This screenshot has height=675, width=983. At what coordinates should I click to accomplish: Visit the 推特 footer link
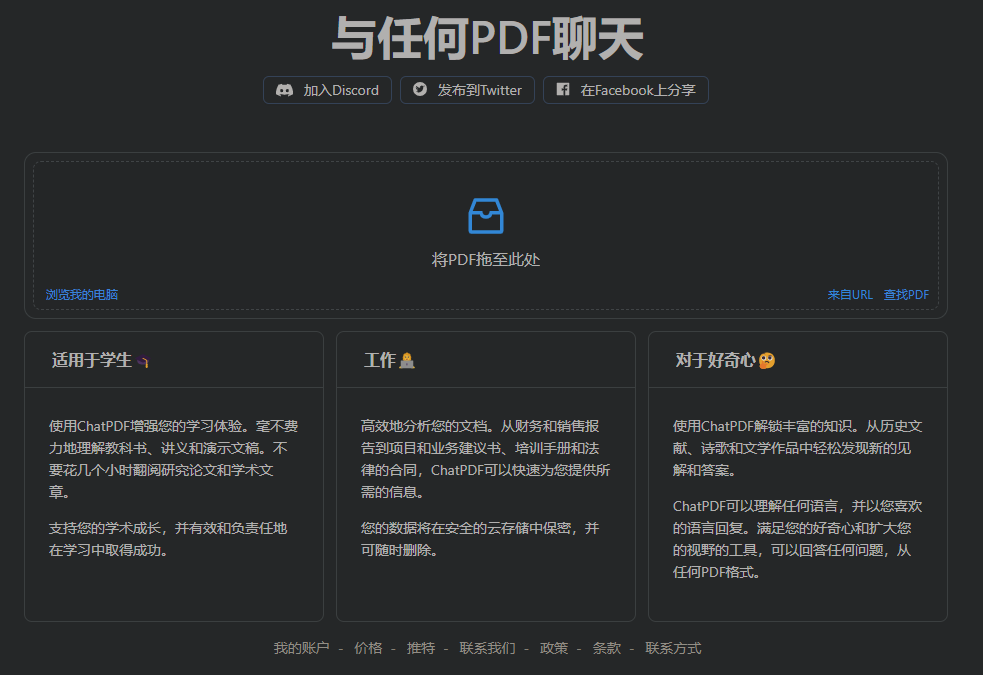[x=421, y=648]
